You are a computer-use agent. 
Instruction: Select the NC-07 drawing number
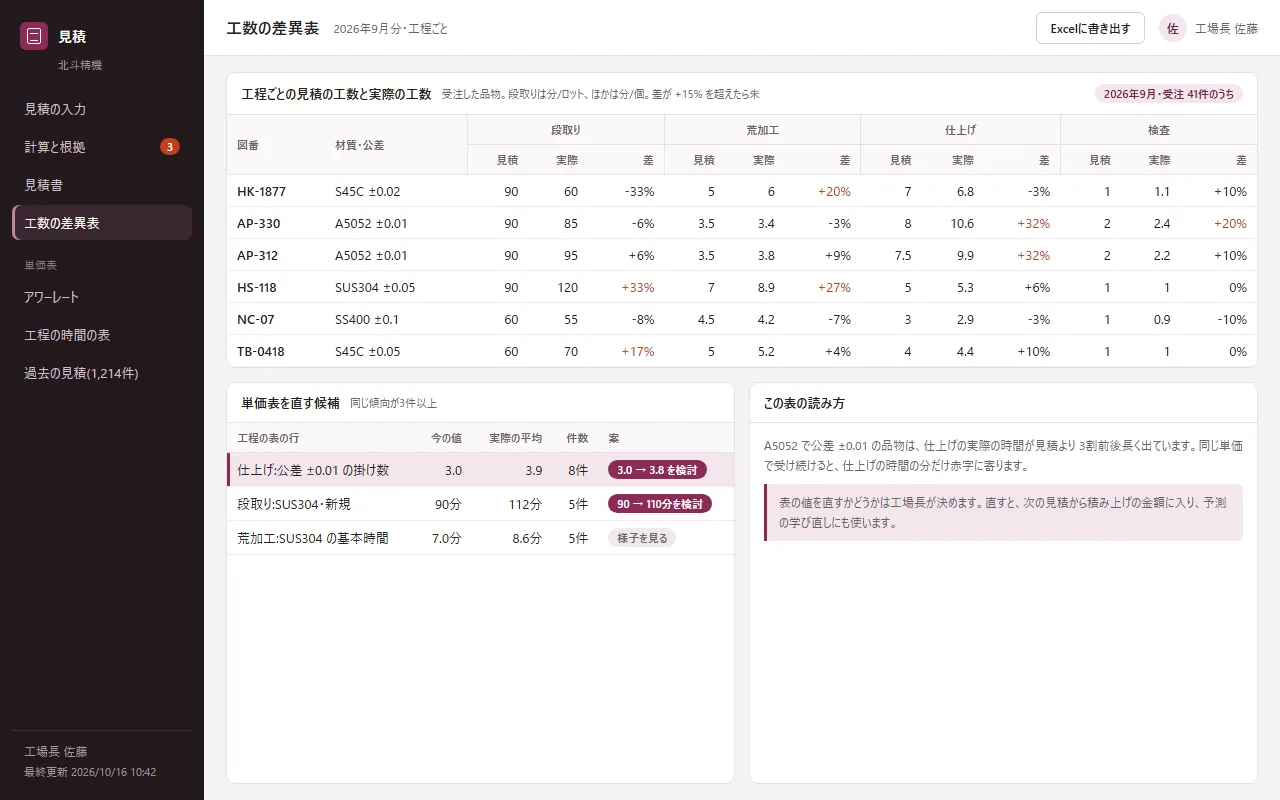pyautogui.click(x=256, y=320)
